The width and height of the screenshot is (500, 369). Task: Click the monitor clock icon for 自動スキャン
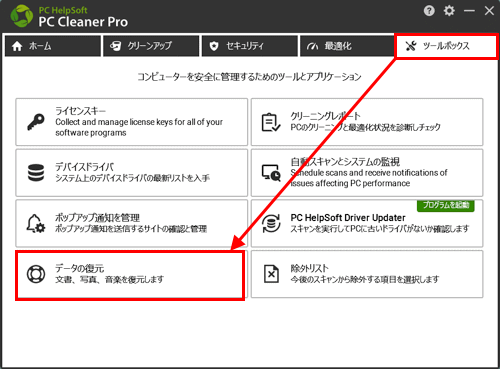tap(271, 173)
